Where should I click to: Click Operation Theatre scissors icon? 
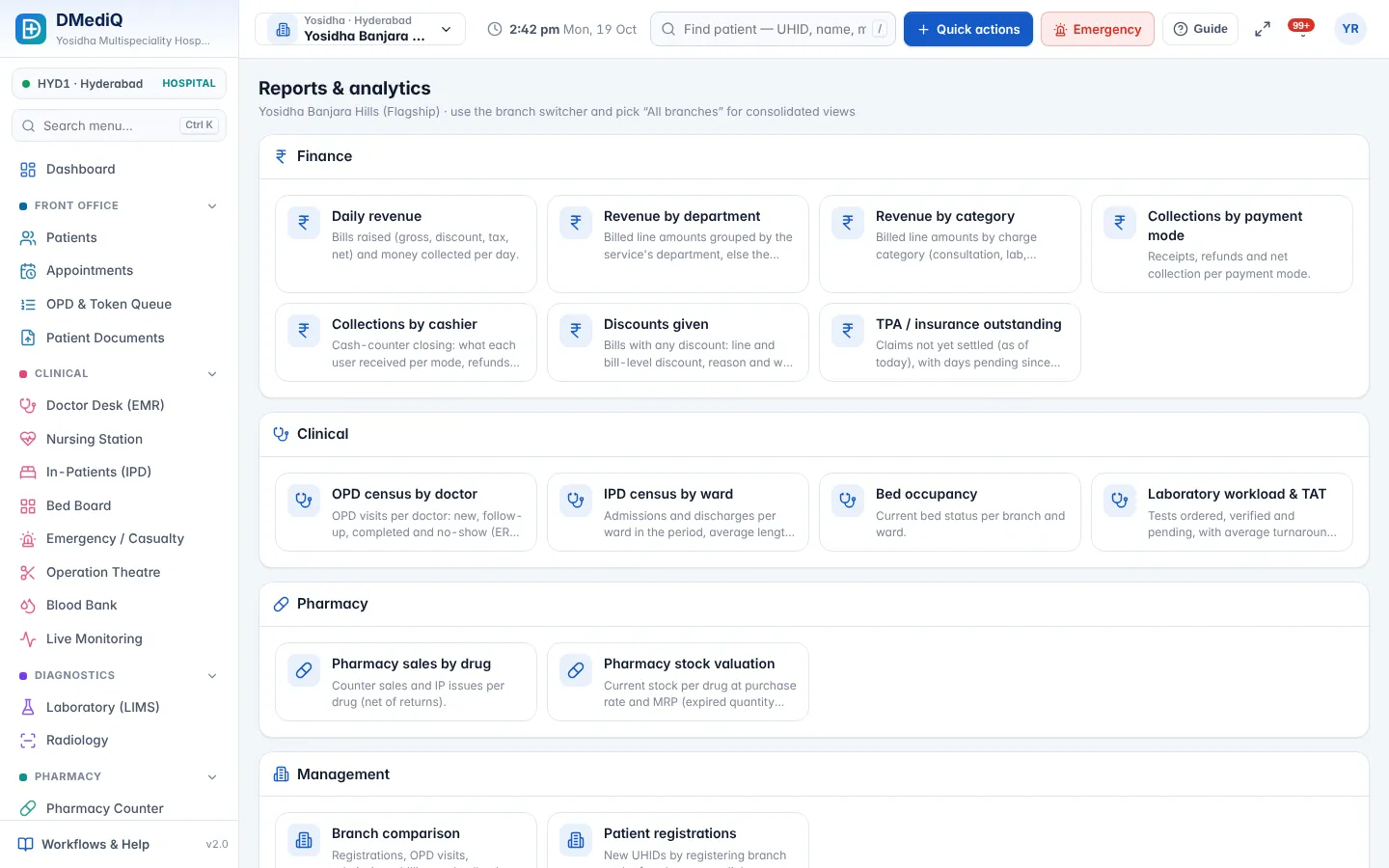click(28, 573)
